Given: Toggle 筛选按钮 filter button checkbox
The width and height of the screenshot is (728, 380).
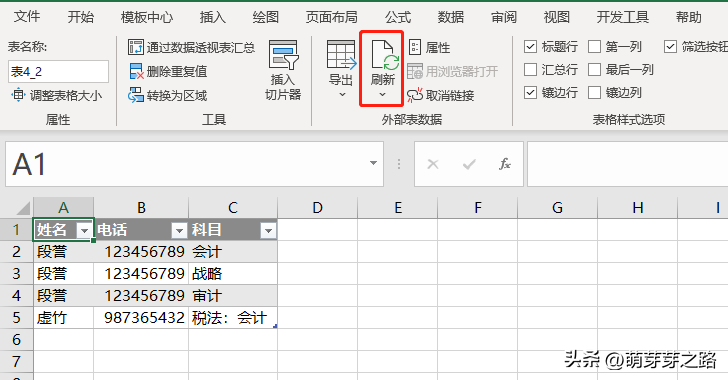Looking at the screenshot, I should (x=670, y=46).
